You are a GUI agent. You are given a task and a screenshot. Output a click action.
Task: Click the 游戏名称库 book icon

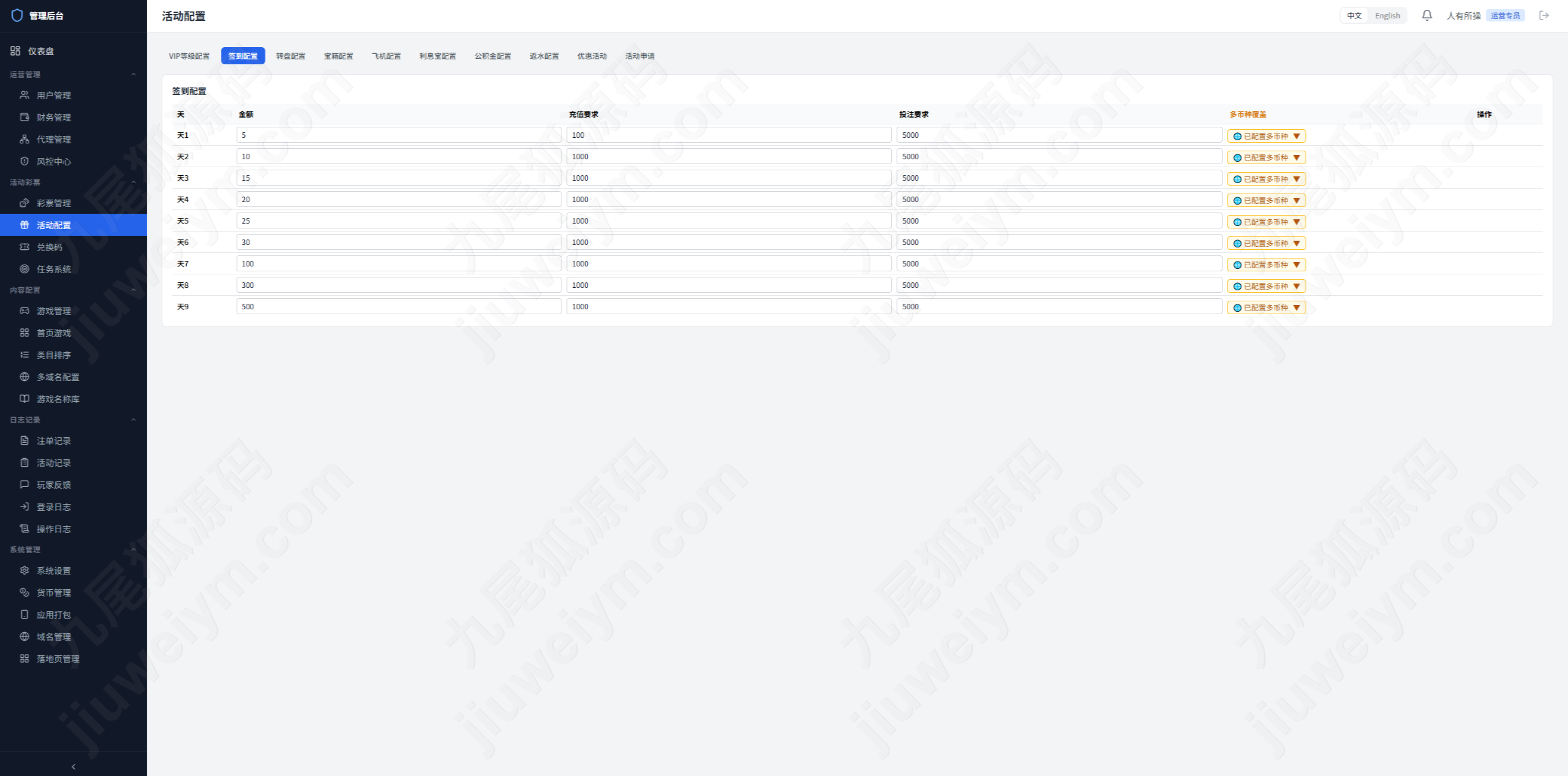24,399
